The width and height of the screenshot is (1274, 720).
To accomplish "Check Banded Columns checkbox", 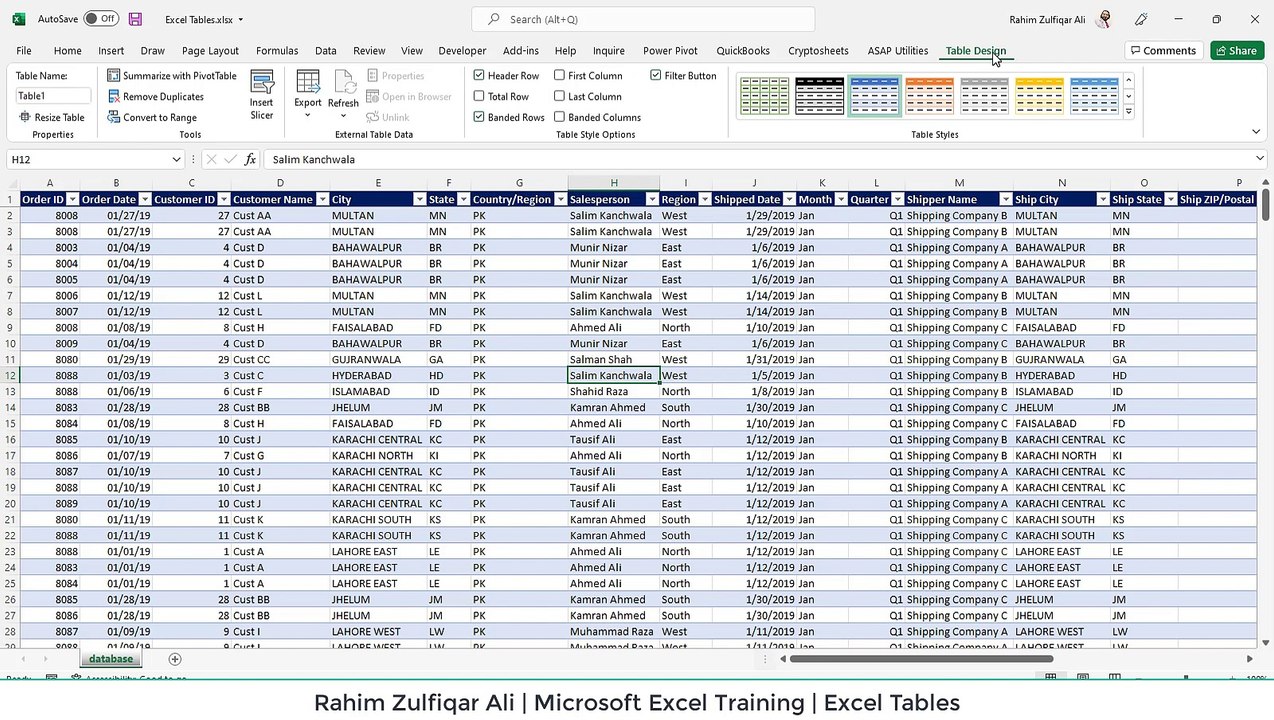I will click(x=560, y=118).
